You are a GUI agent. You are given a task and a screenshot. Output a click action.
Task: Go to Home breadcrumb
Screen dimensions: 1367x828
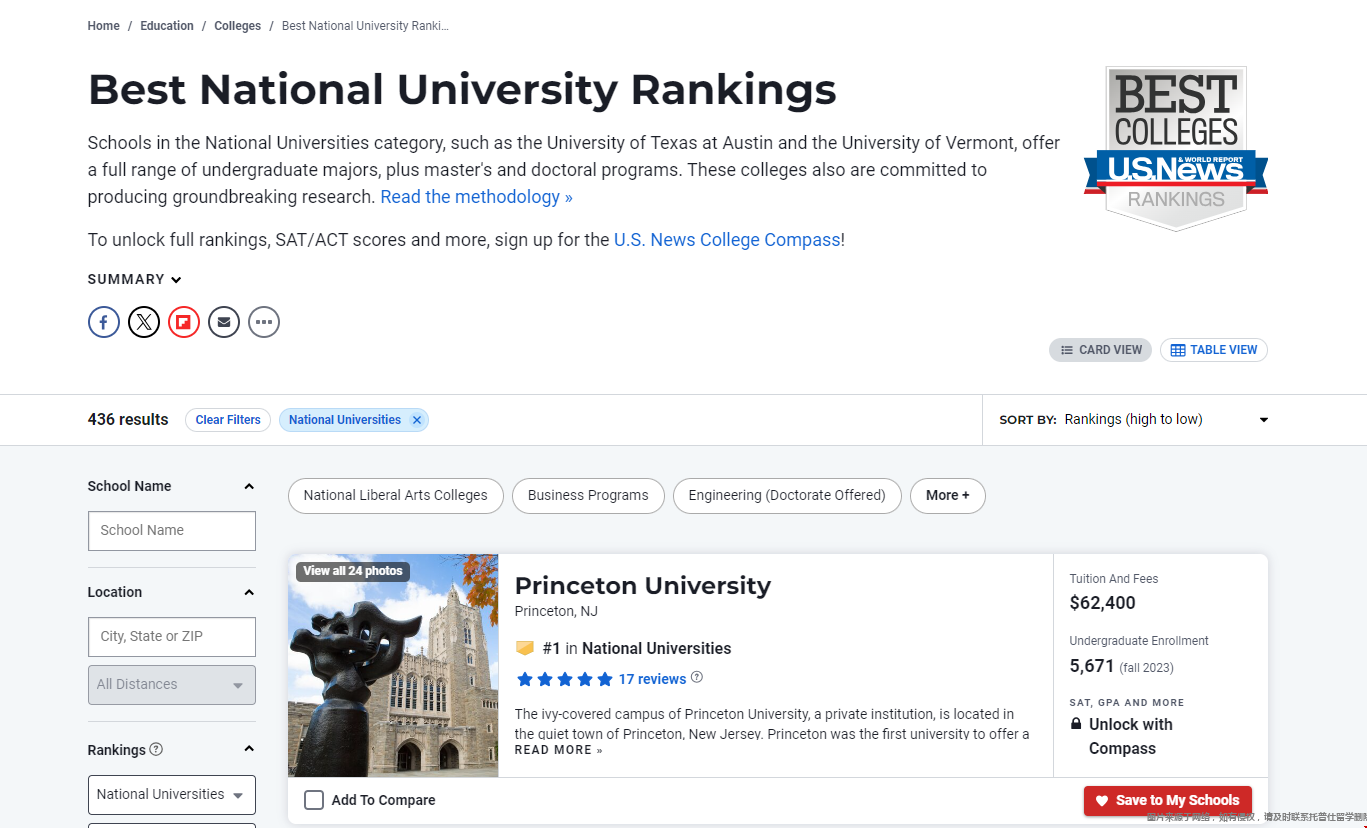click(104, 26)
